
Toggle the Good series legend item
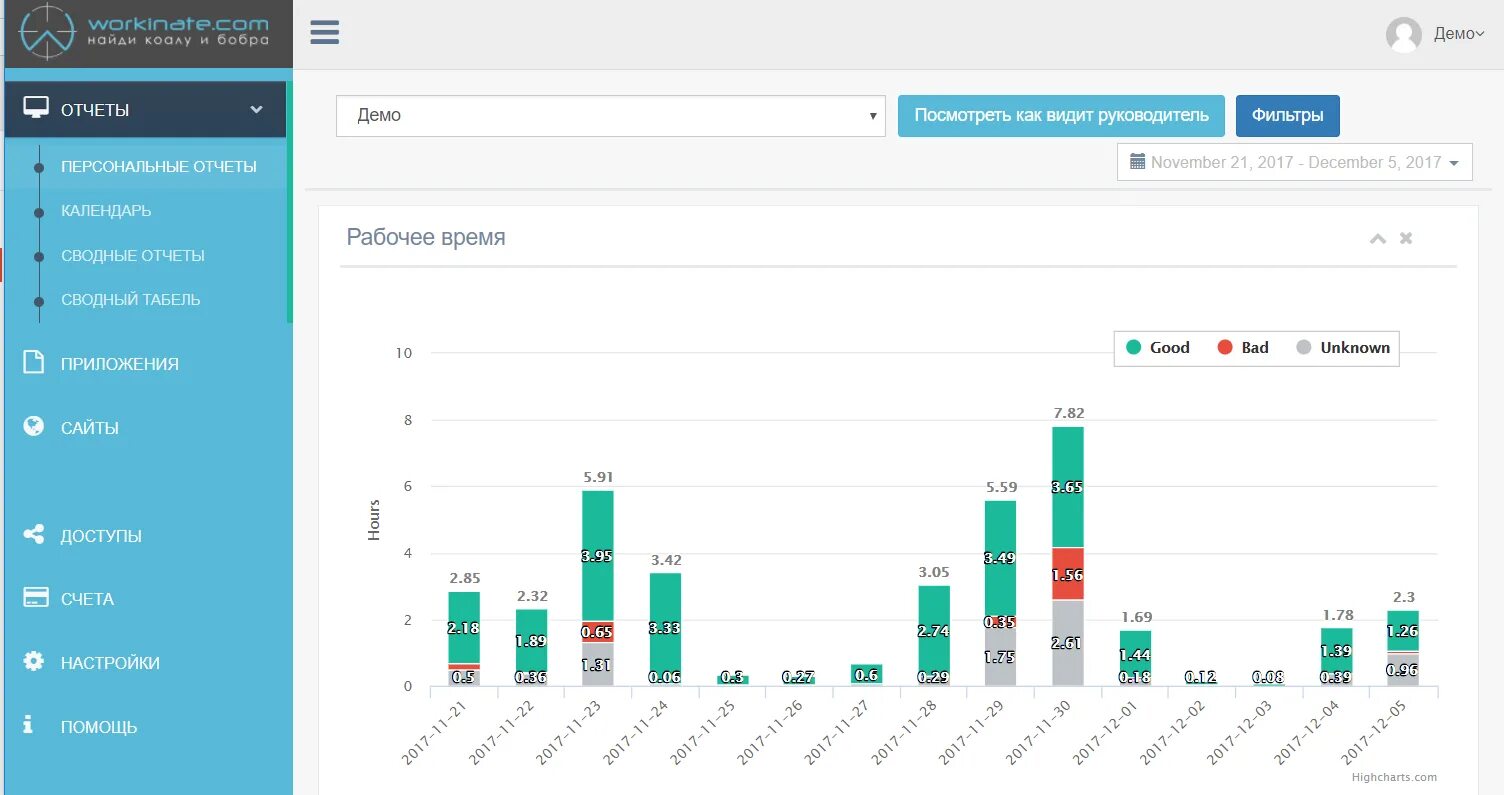pos(1158,348)
